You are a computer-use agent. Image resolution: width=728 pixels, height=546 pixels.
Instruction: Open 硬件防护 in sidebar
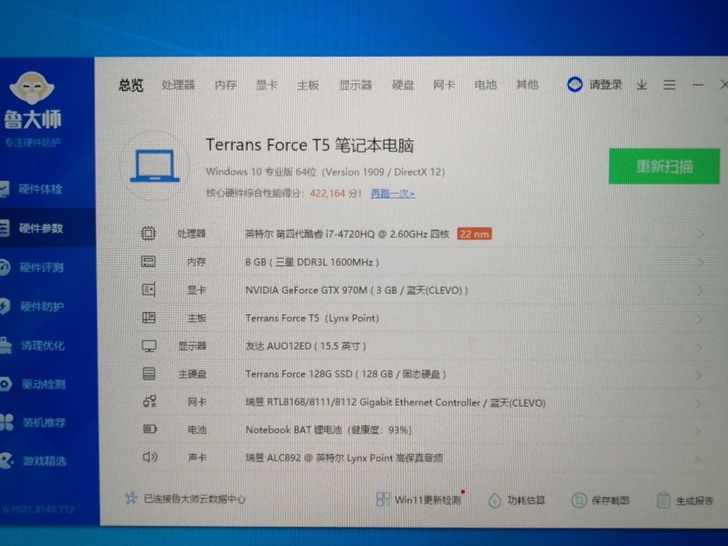tap(42, 306)
